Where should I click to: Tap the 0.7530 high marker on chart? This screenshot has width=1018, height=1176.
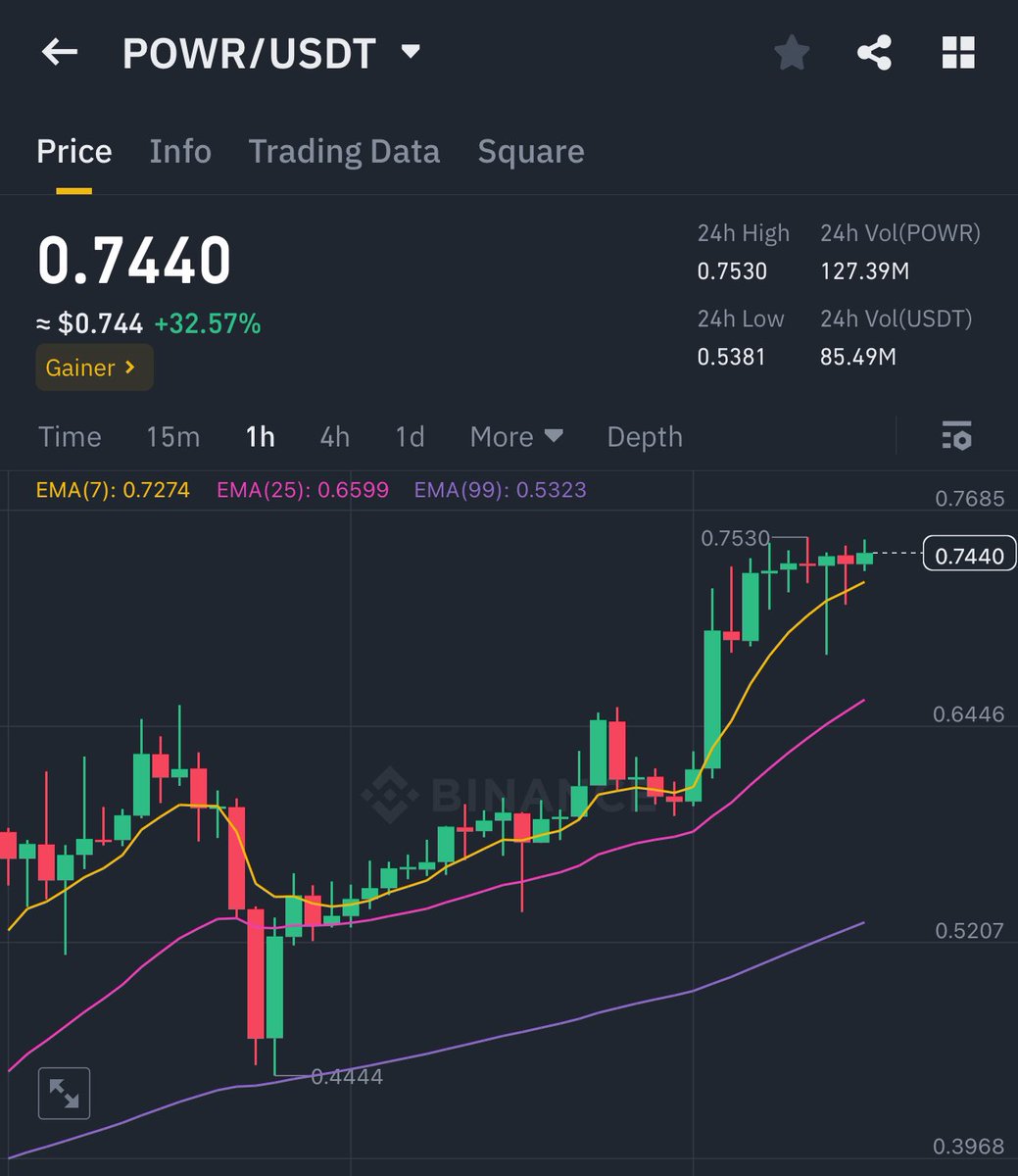point(735,538)
